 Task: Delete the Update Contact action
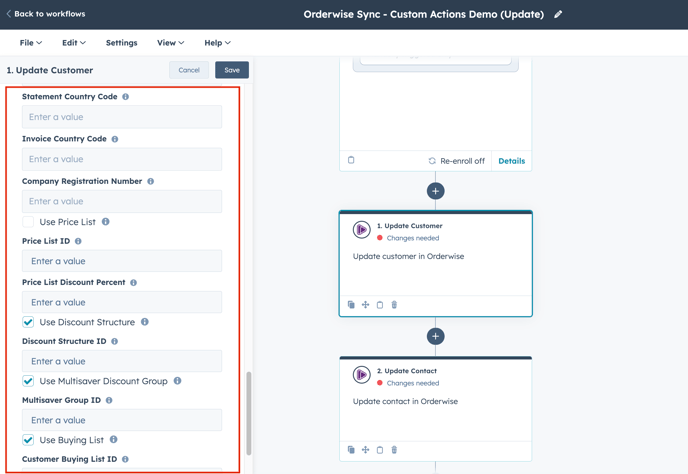click(x=394, y=450)
